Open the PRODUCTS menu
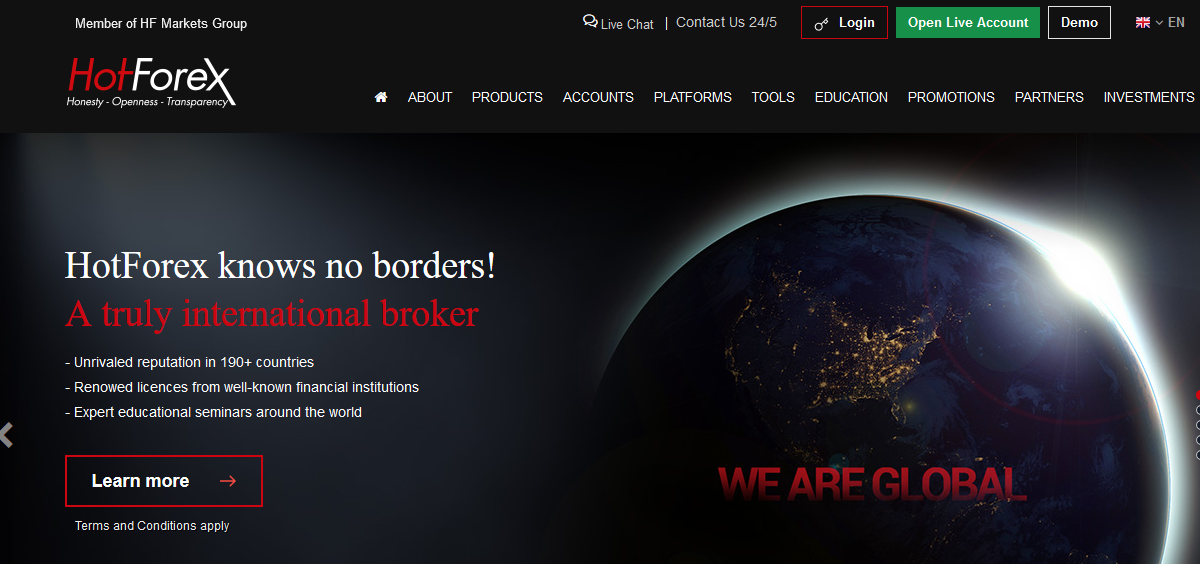Screen dimensions: 1200x564 coord(507,97)
